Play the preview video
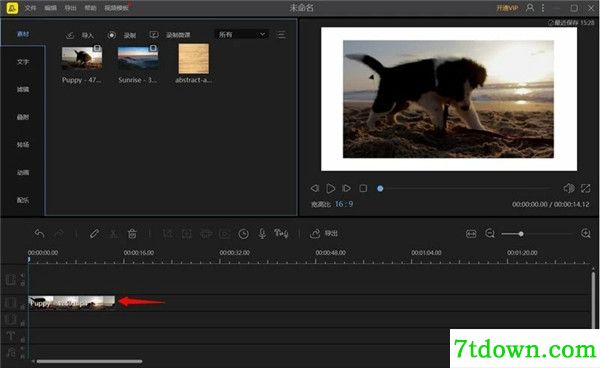Screen dimensions: 600x368 point(331,188)
